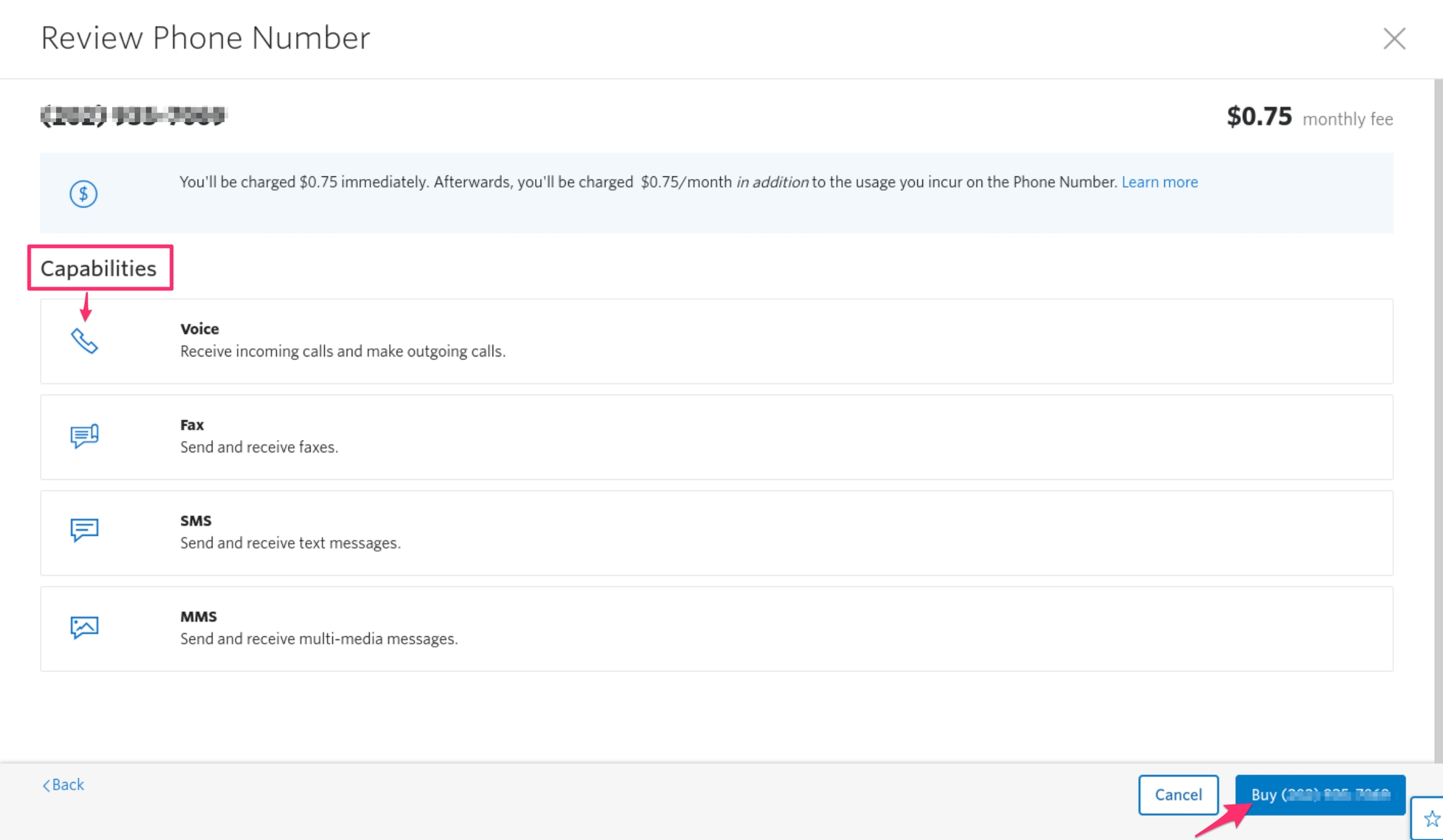Select the SMS capability row
Image resolution: width=1443 pixels, height=840 pixels.
coord(716,533)
